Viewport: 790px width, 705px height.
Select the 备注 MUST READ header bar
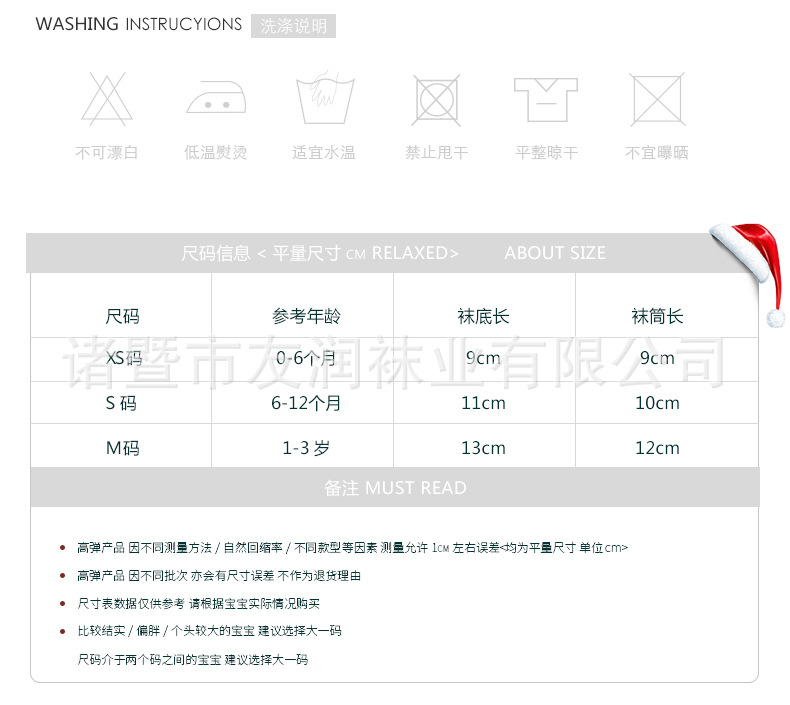click(x=395, y=488)
